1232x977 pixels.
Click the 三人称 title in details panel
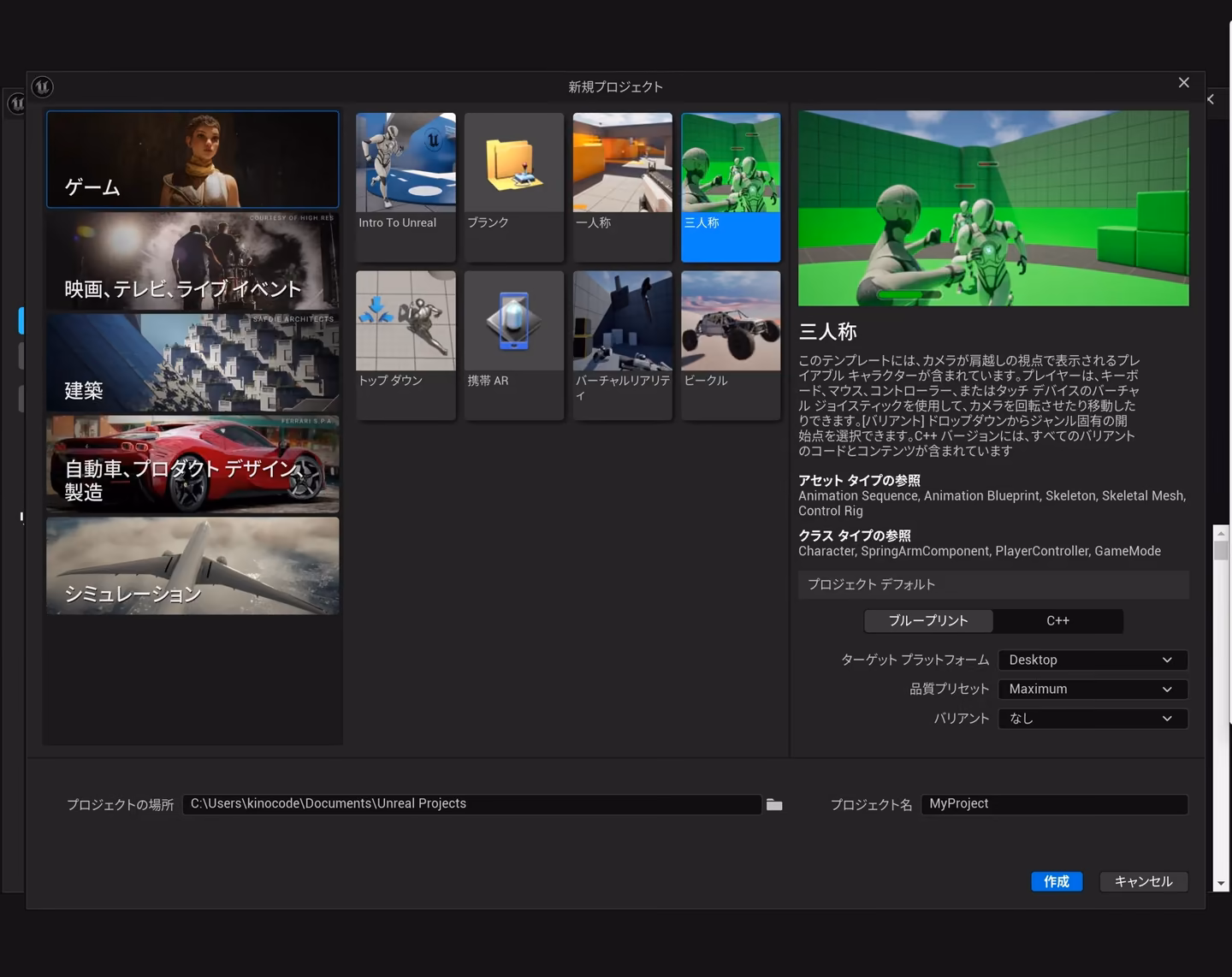pos(827,332)
